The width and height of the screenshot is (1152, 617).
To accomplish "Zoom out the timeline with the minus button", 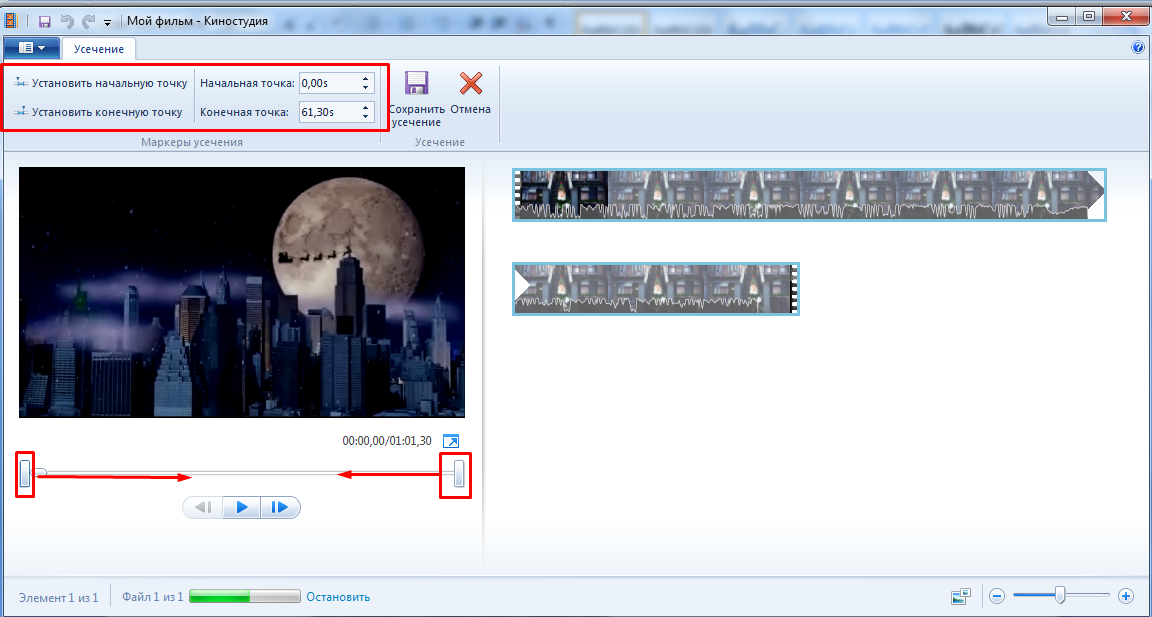I will (x=996, y=596).
